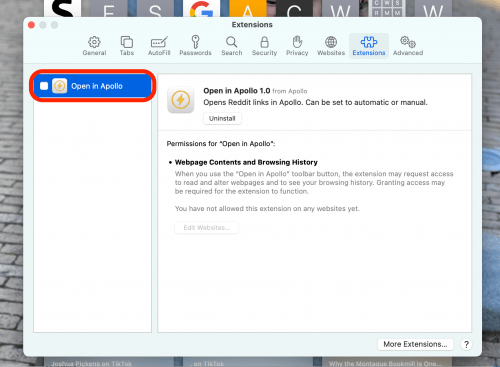Open the General preferences pane
Screen dimensions: 500x367
tap(94, 46)
